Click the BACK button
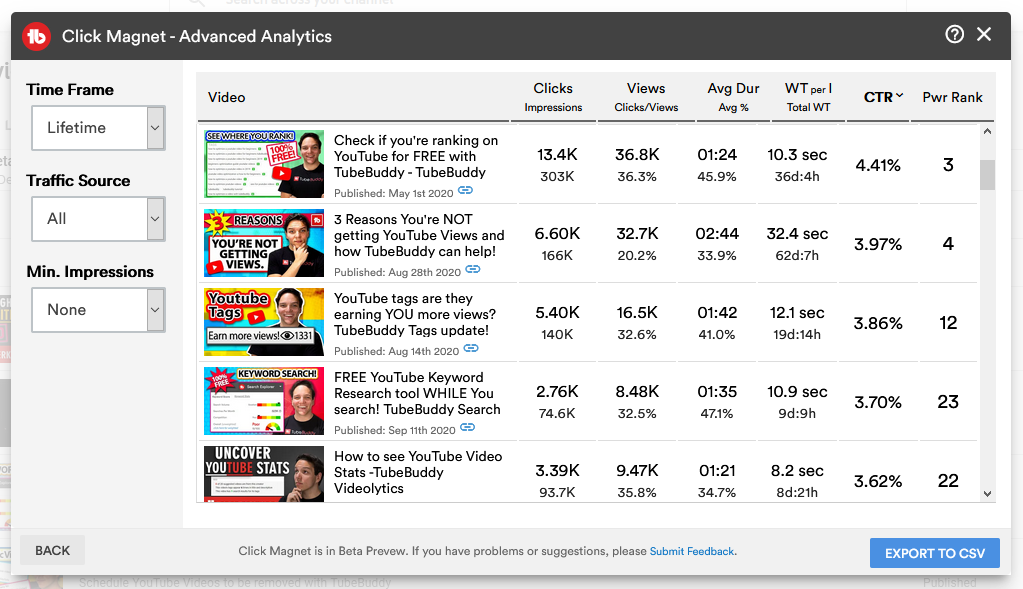Screen dimensions: 1023x589 (52, 551)
